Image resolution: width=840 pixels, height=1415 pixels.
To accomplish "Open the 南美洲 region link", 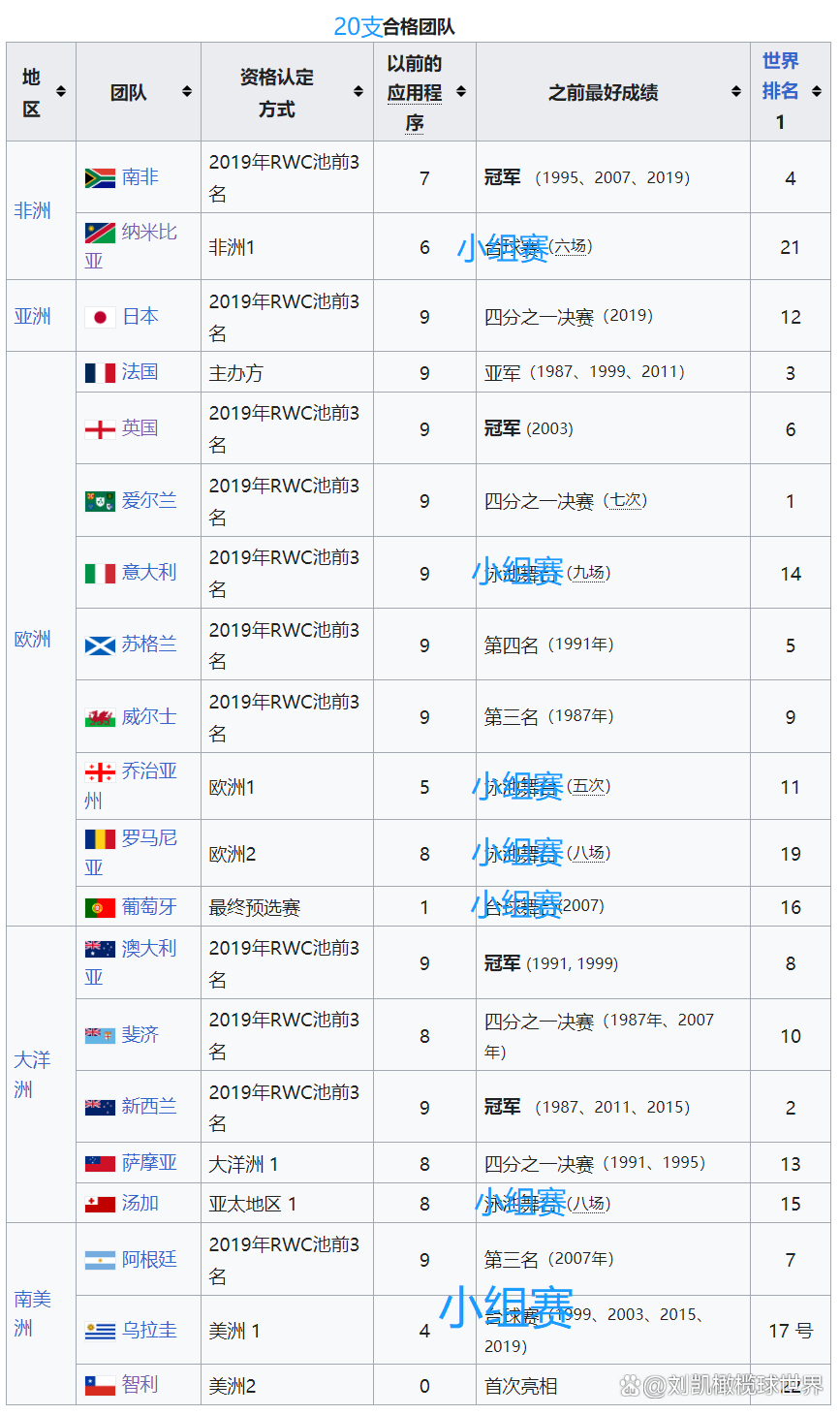I will click(x=32, y=1313).
